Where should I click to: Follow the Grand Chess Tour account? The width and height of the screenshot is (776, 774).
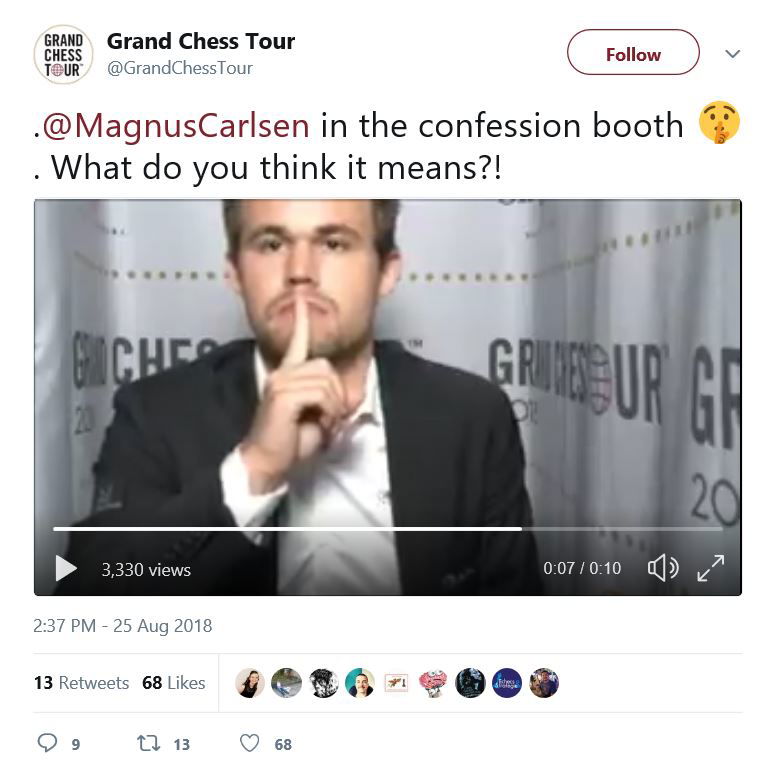coord(633,53)
